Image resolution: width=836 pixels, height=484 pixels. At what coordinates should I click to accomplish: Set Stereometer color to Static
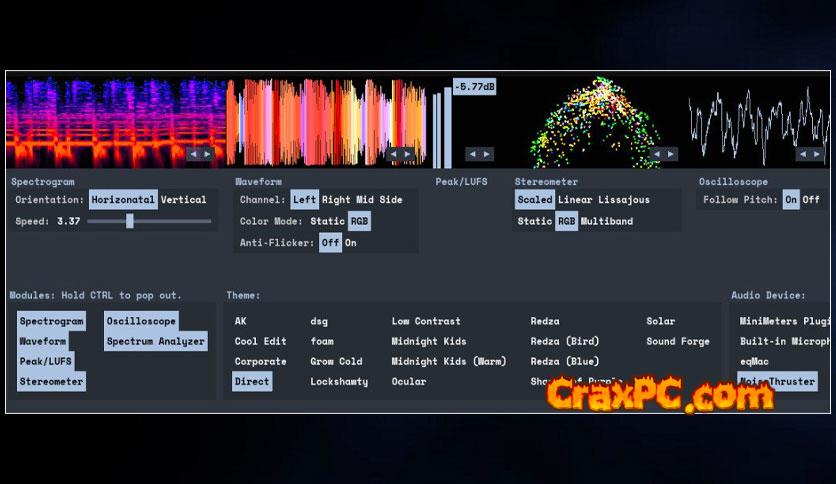[534, 221]
